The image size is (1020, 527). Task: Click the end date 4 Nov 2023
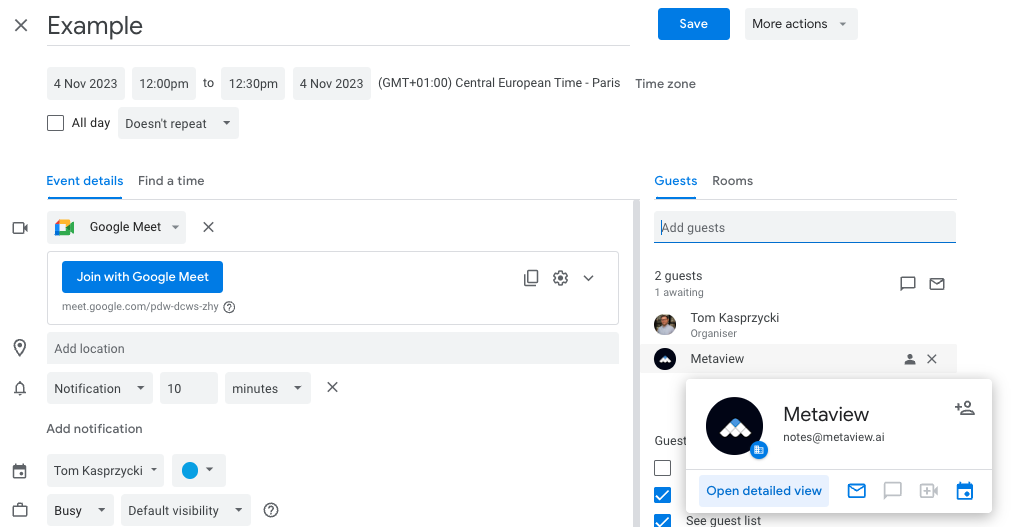point(332,83)
